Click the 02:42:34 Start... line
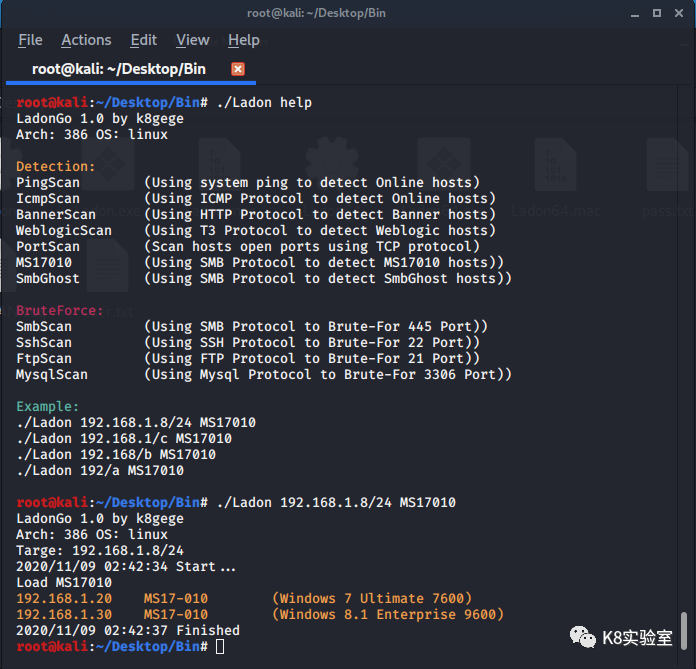The height and width of the screenshot is (669, 696). click(126, 566)
